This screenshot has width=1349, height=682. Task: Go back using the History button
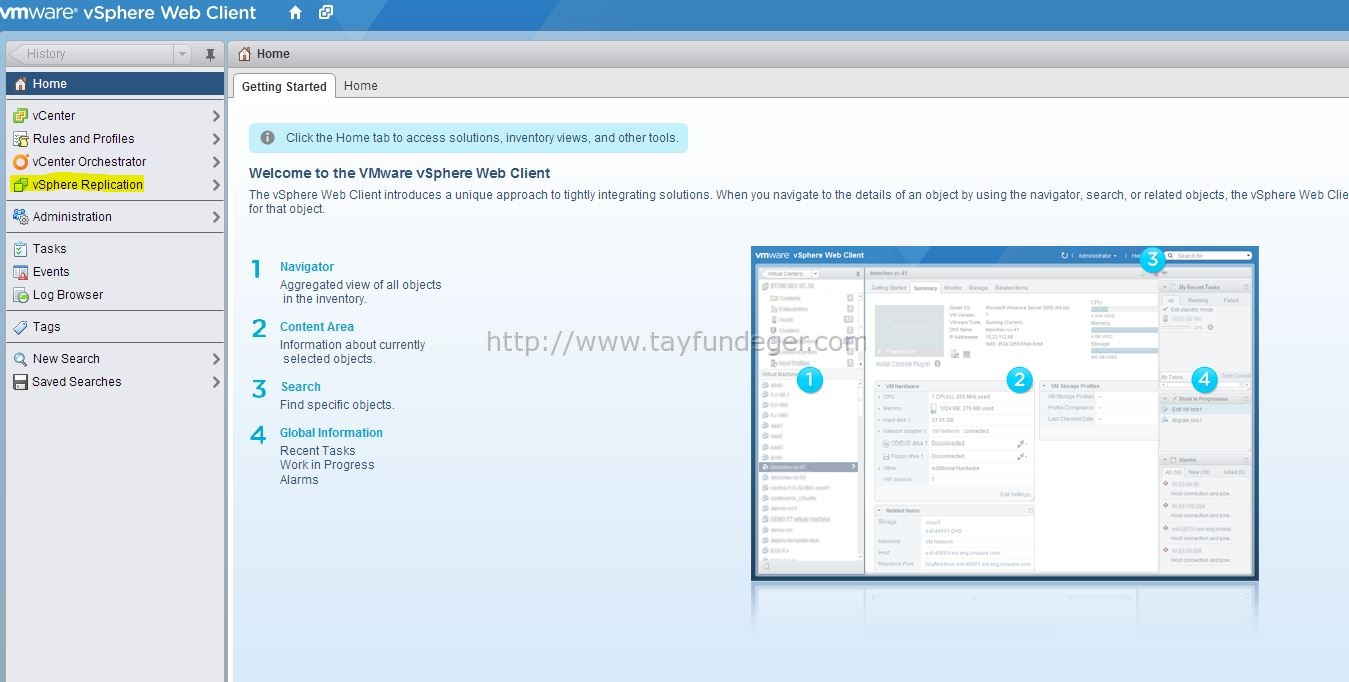[x=90, y=54]
